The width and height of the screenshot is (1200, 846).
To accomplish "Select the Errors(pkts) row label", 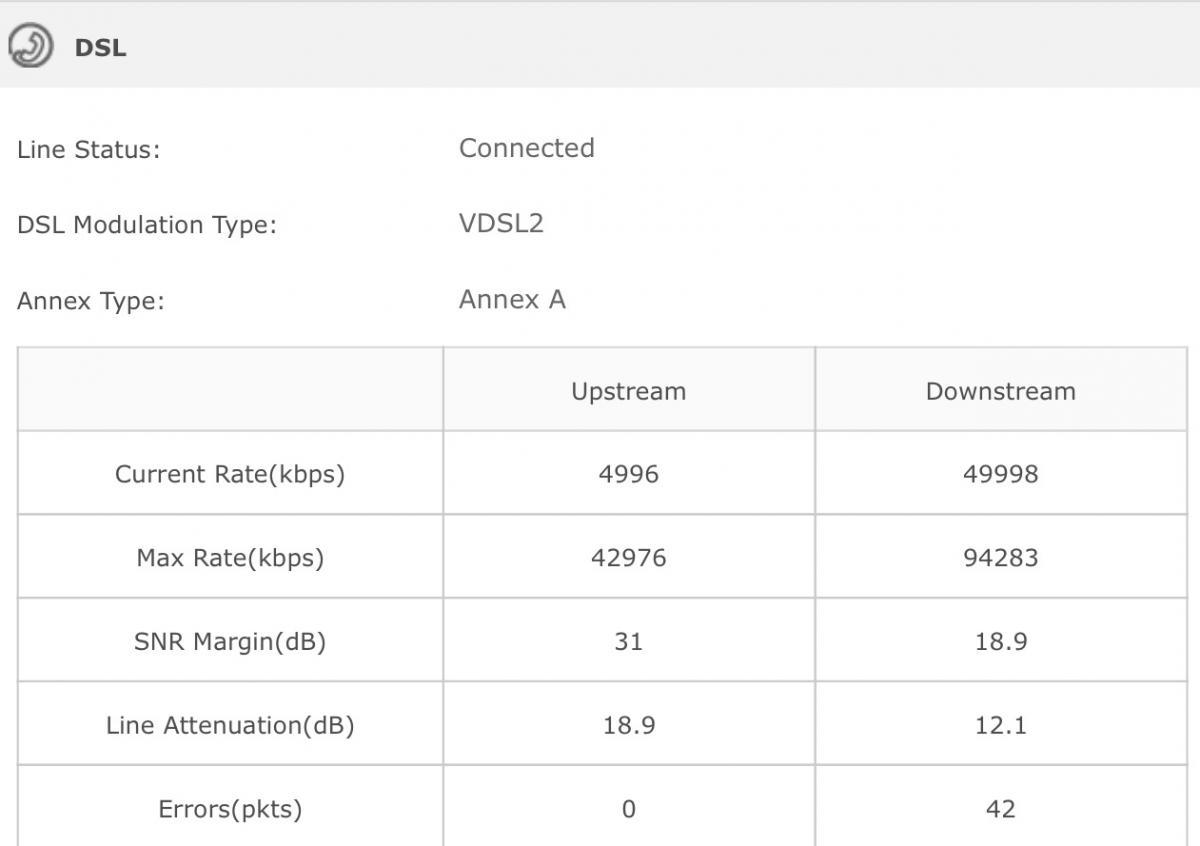I will (229, 809).
